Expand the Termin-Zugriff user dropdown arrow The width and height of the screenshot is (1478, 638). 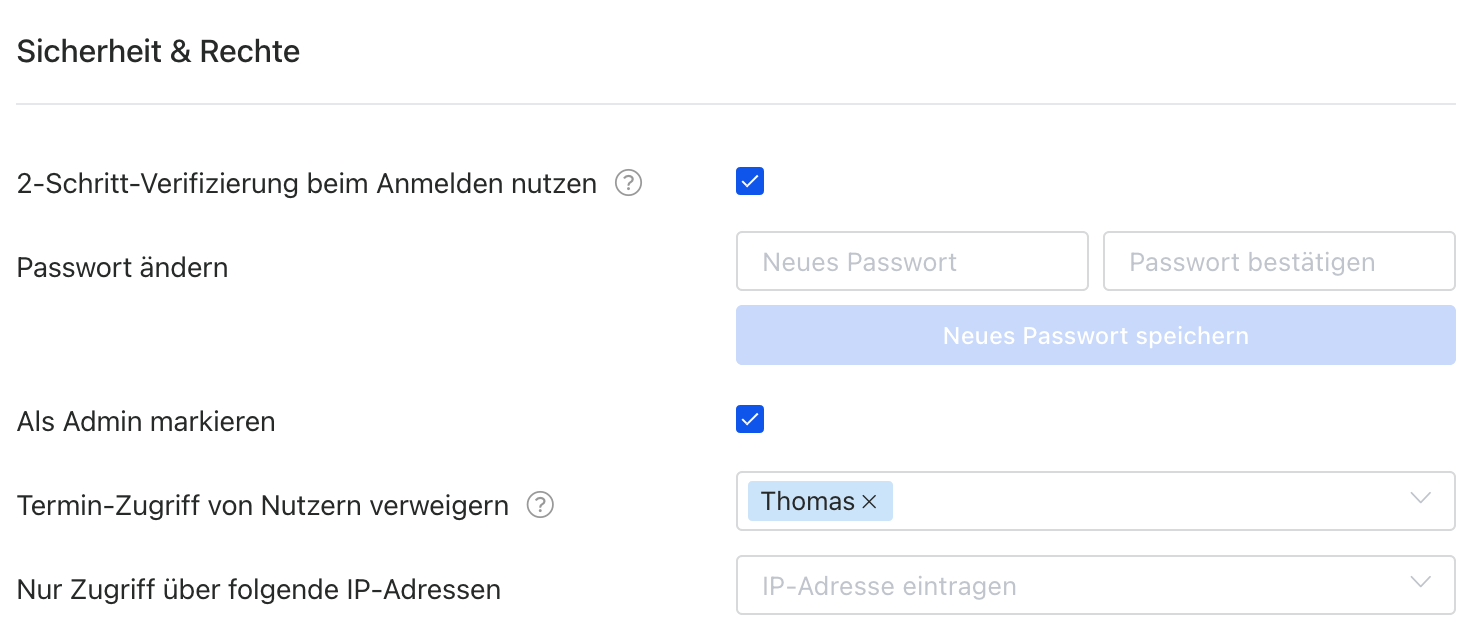(1420, 498)
